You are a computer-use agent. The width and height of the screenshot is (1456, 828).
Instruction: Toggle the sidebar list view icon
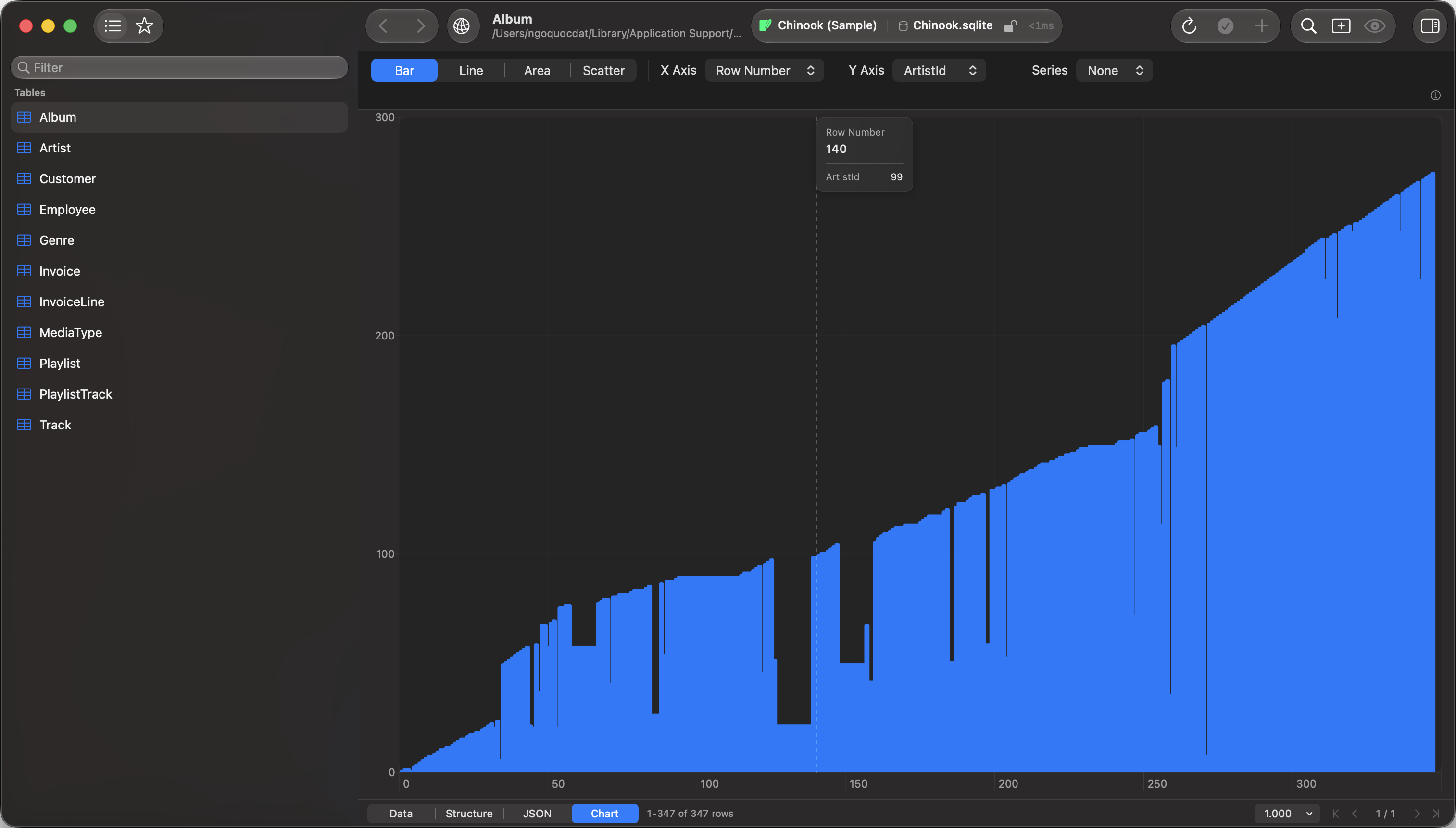point(113,25)
